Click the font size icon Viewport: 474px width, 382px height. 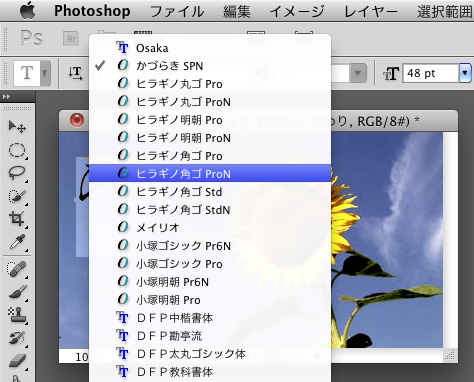pyautogui.click(x=391, y=73)
